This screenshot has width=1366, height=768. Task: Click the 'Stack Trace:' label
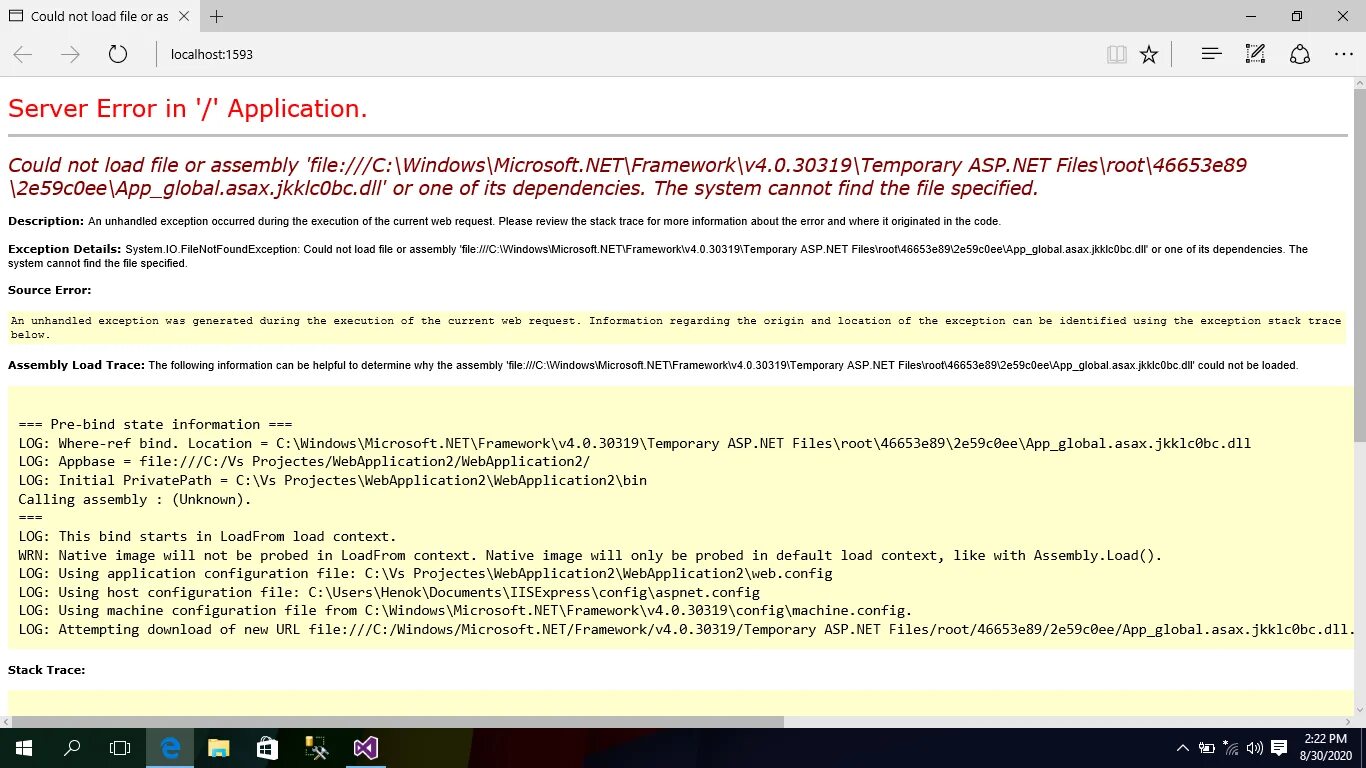47,670
